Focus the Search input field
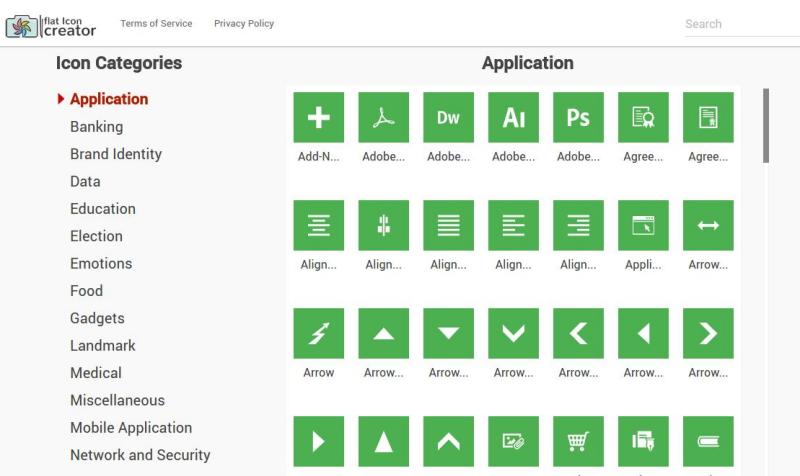Image resolution: width=800 pixels, height=476 pixels. 742,24
